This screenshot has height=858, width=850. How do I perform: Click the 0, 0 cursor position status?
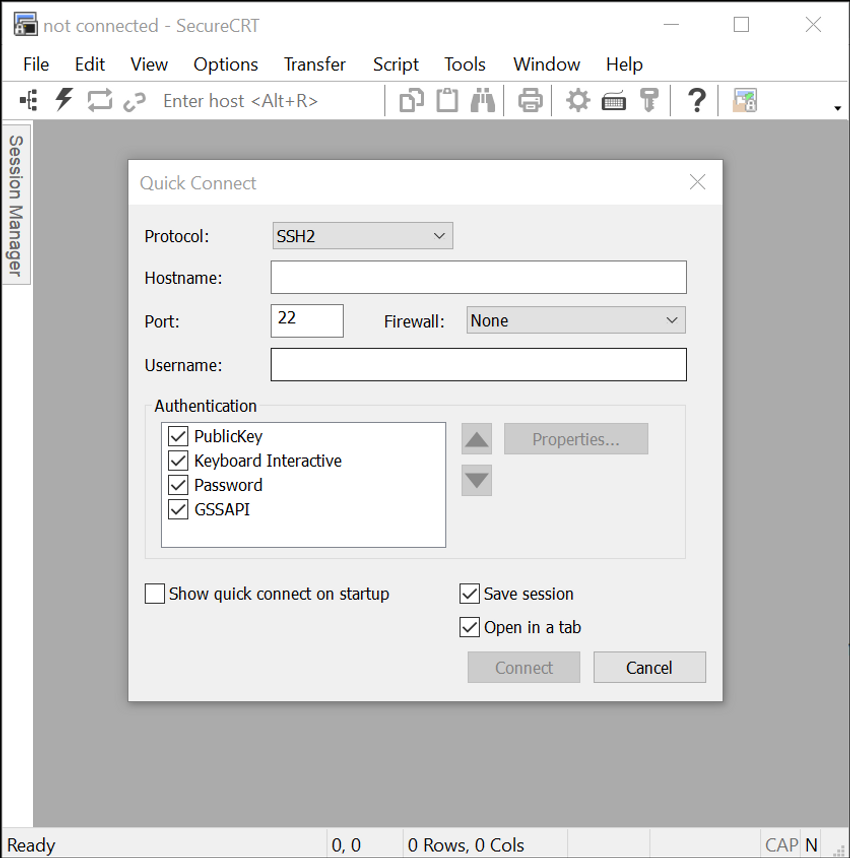click(346, 845)
